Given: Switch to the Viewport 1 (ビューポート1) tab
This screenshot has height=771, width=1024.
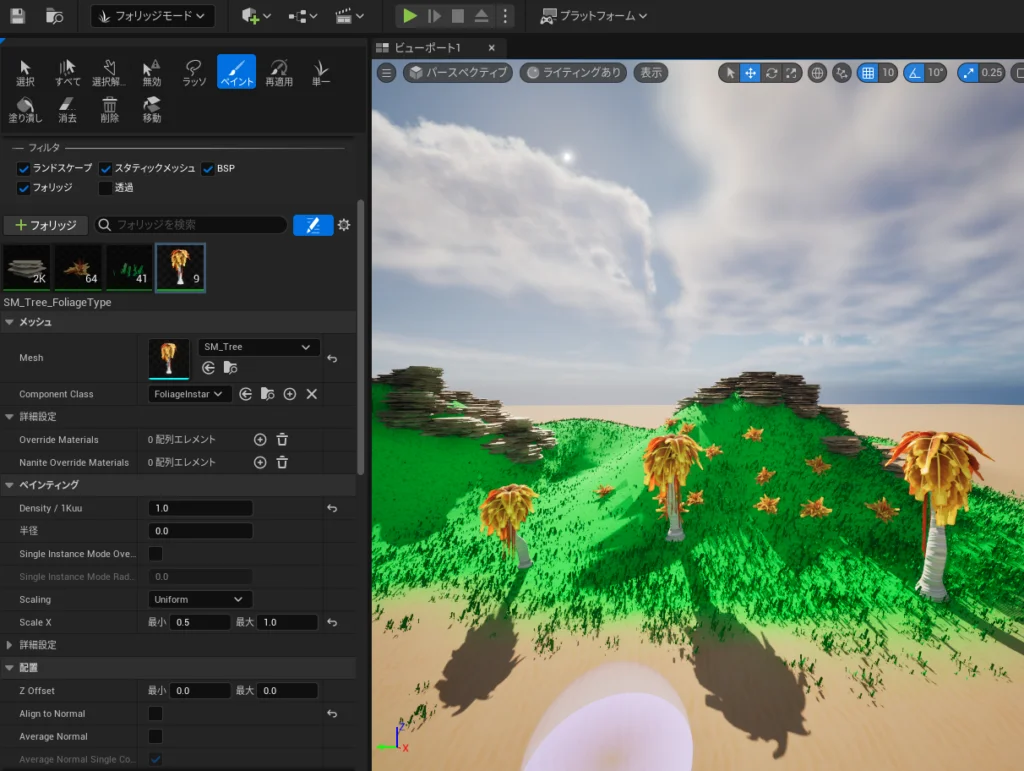Looking at the screenshot, I should [x=430, y=48].
